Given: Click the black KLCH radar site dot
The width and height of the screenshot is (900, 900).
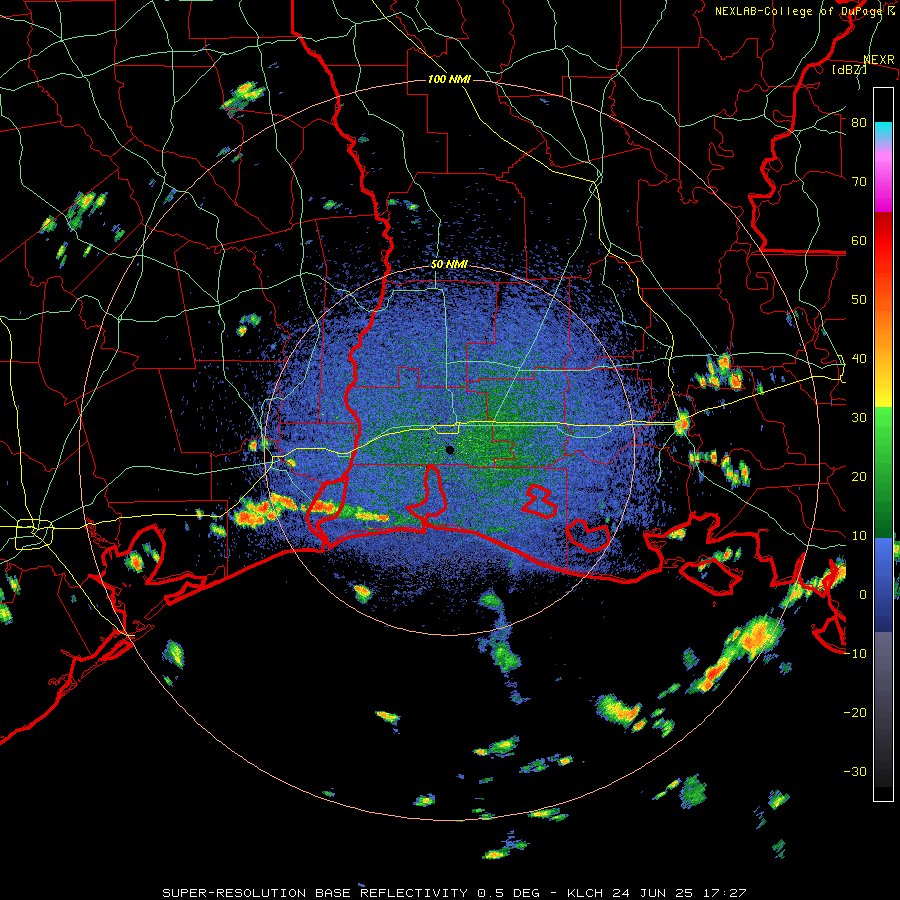Looking at the screenshot, I should point(450,450).
